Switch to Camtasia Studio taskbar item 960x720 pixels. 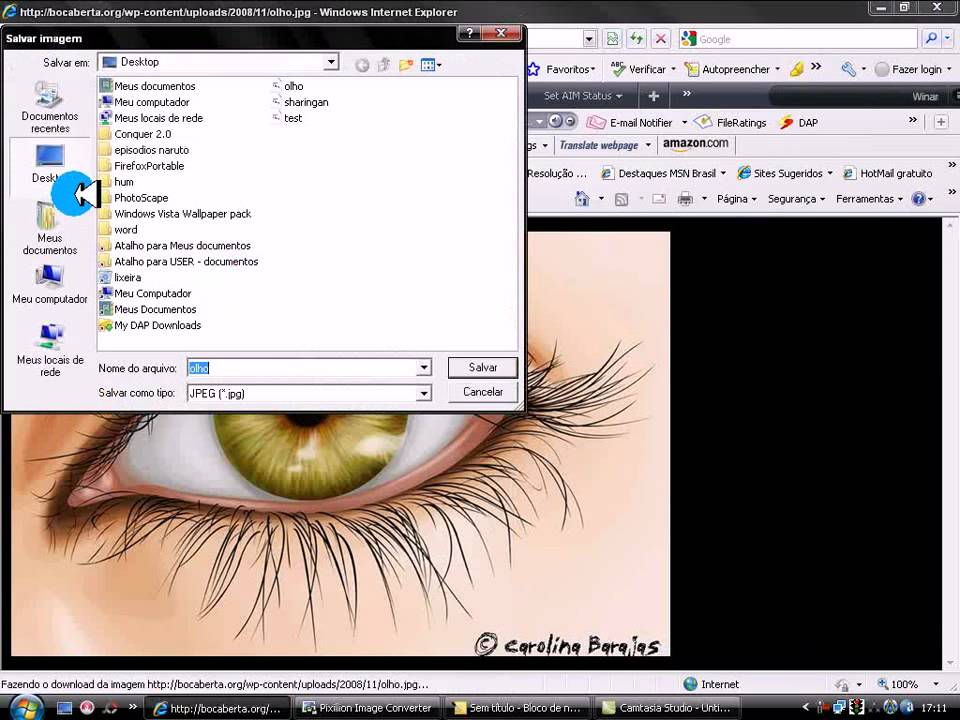(x=666, y=708)
